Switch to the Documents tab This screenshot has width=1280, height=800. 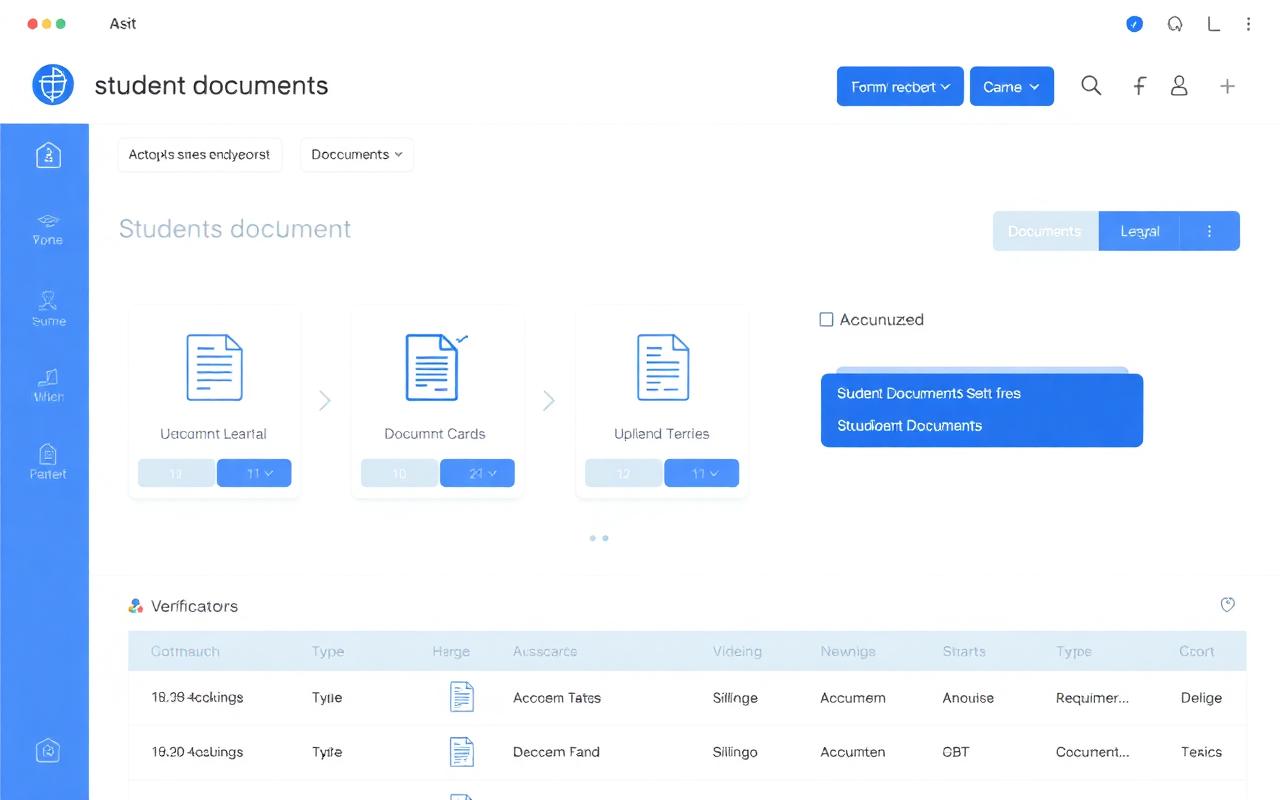click(1045, 231)
